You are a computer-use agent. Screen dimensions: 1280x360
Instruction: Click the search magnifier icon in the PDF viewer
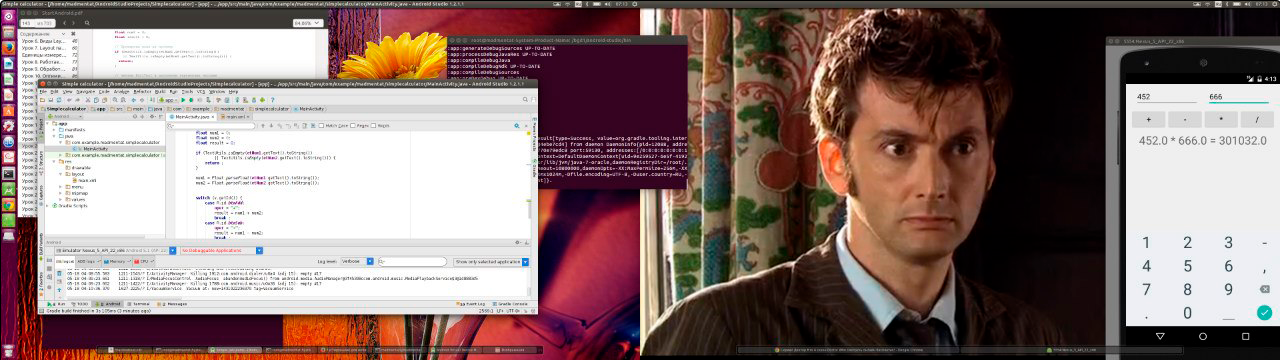(87, 23)
